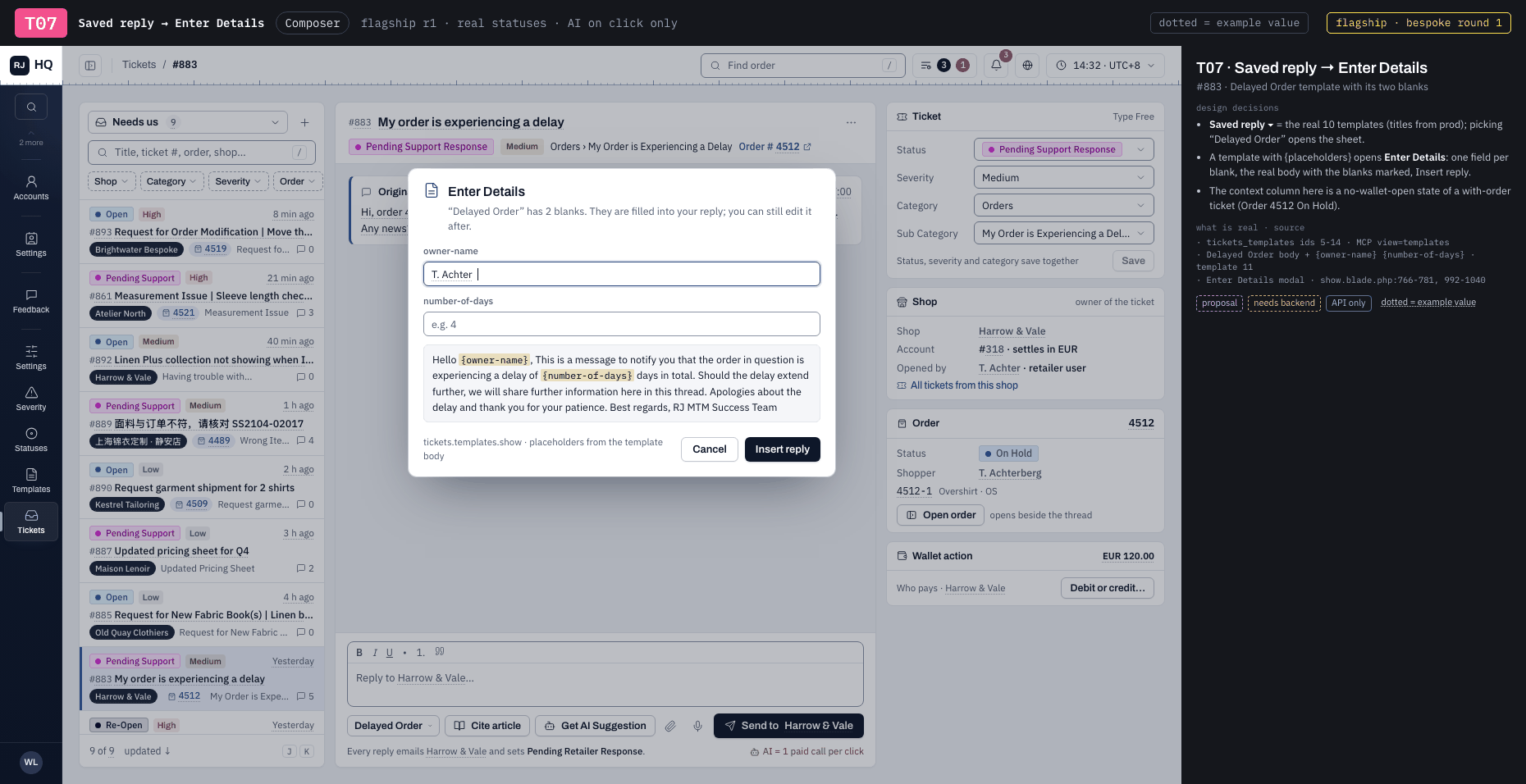Expand the Severity dropdown in Ticket panel
The image size is (1526, 784).
[x=1063, y=178]
